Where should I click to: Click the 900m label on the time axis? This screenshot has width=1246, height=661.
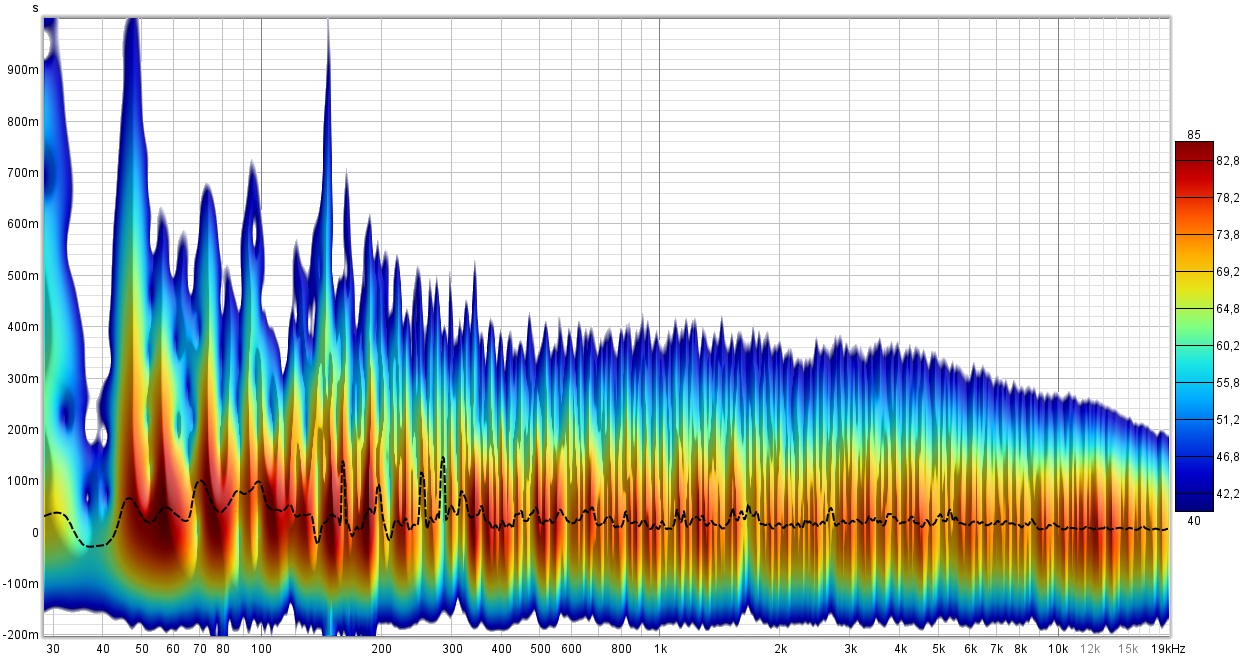(x=22, y=70)
